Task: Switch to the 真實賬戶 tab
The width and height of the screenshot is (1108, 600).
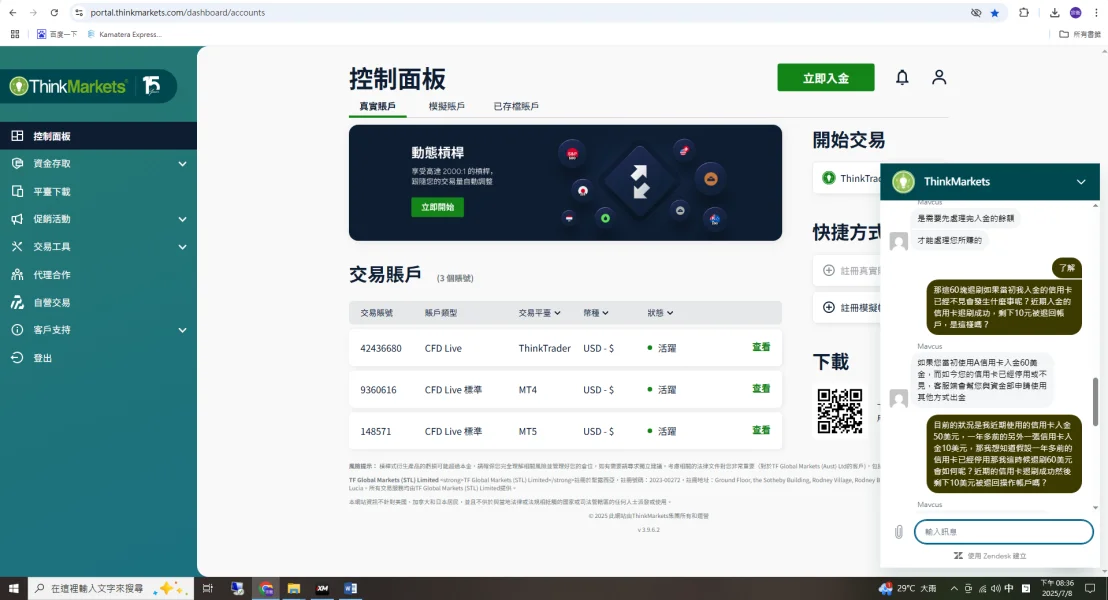Action: [377, 106]
